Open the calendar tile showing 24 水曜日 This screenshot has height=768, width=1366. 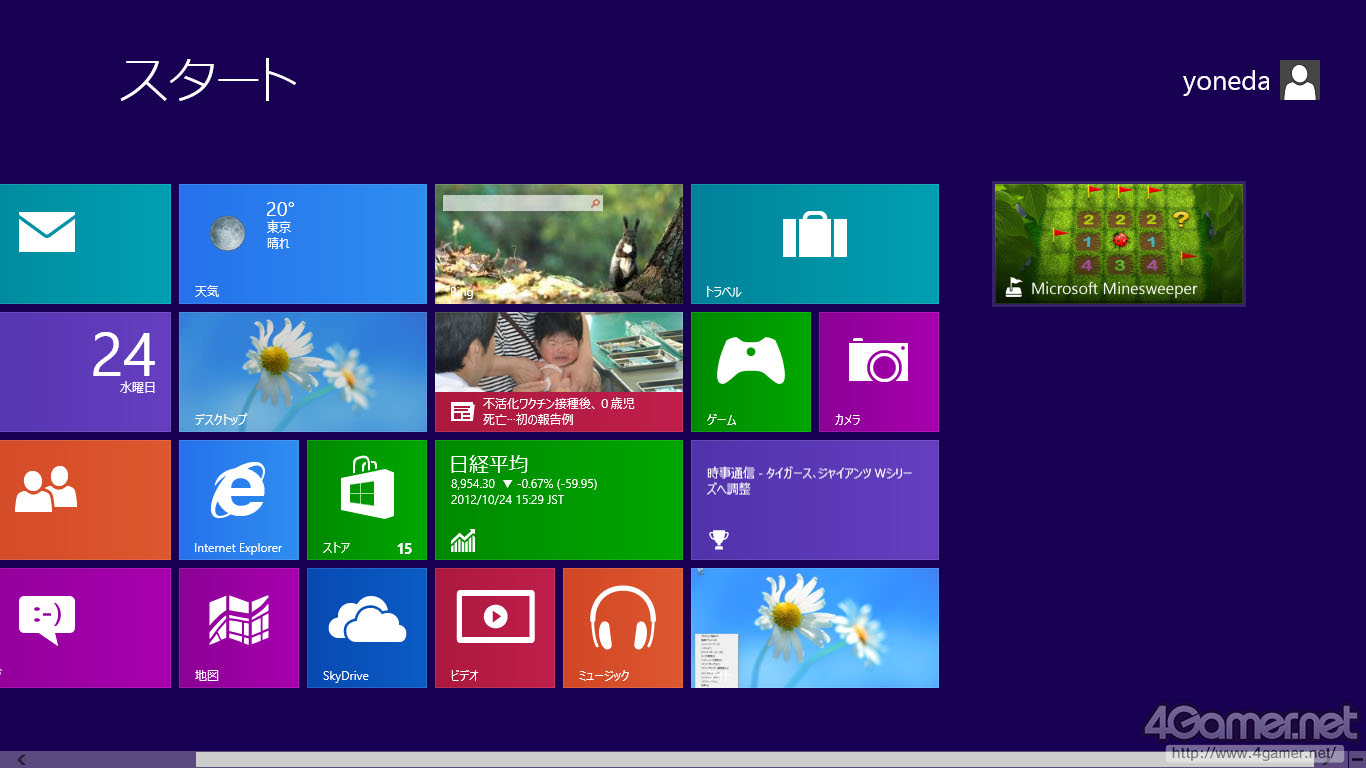coord(85,372)
